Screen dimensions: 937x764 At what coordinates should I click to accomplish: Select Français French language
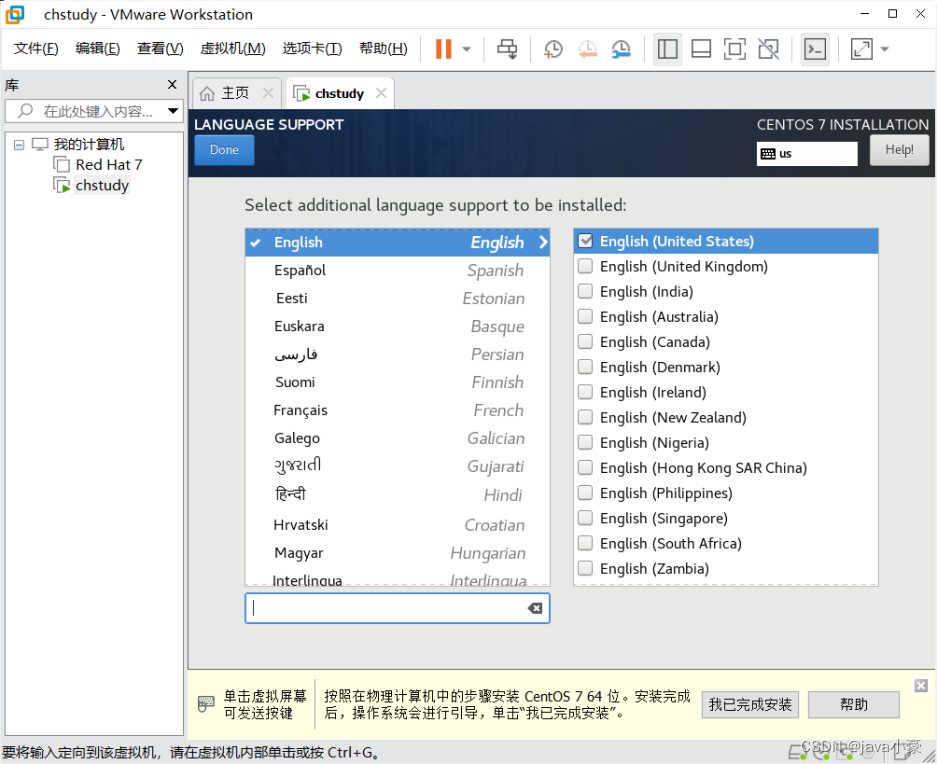click(397, 411)
